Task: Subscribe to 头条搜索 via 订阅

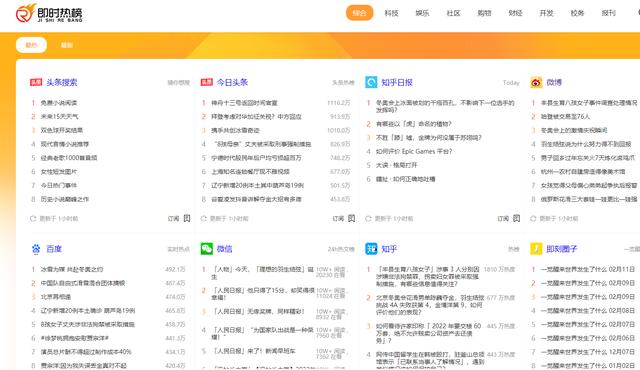Action: [x=173, y=219]
